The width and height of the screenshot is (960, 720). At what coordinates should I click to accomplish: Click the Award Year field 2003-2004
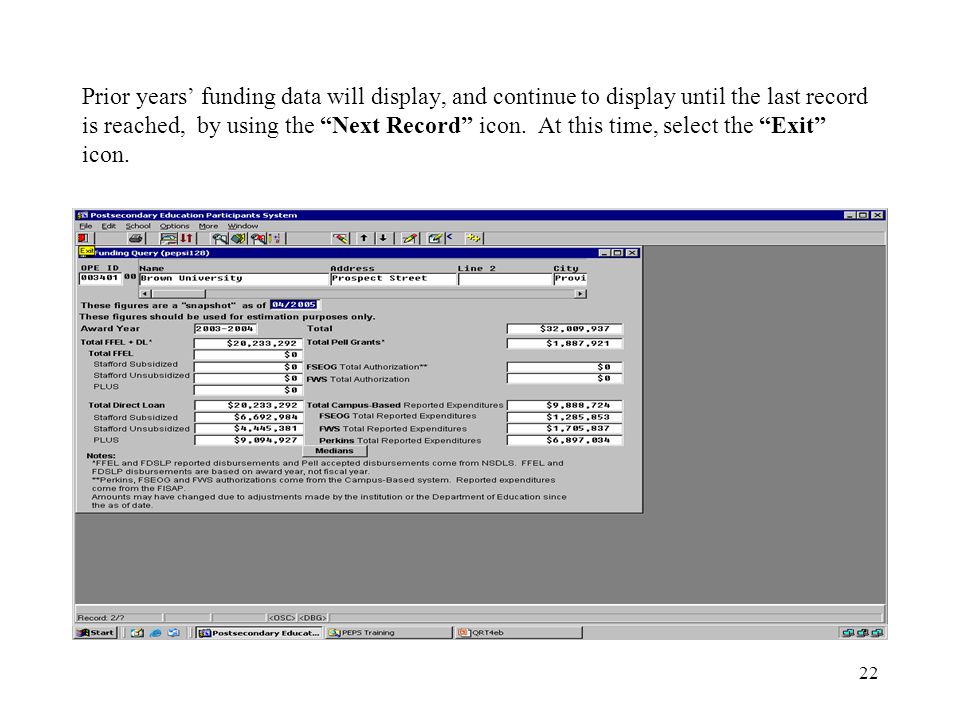click(225, 329)
